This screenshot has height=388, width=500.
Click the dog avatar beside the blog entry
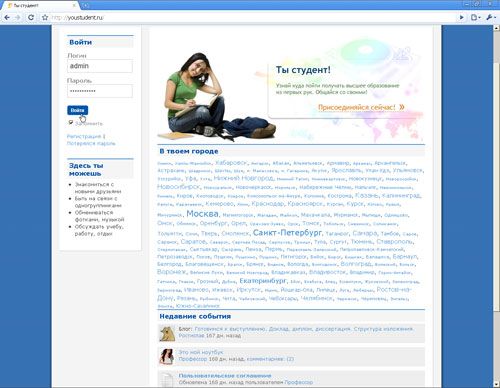coord(167,333)
